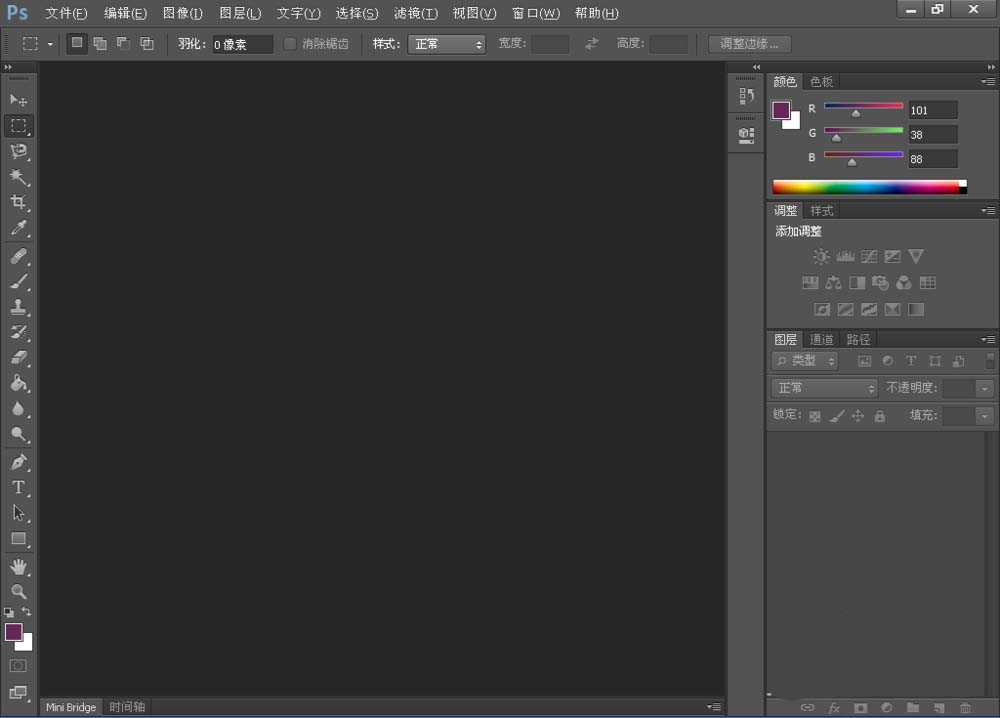Open the 样式 style dropdown
Viewport: 1000px width, 718px height.
click(x=446, y=44)
